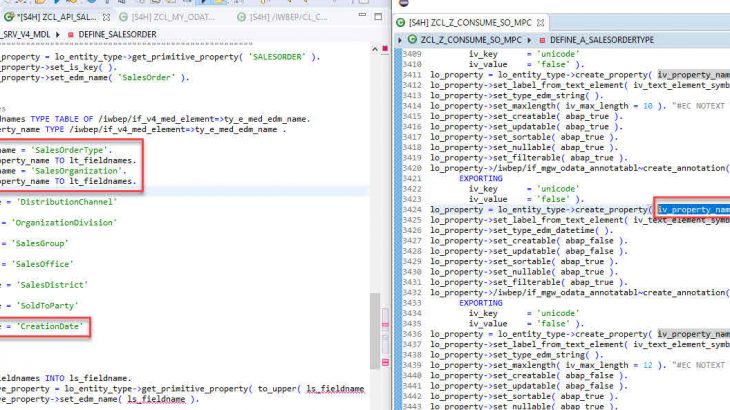Click the ZCL_Z_CONSUME_SO_MPC breadcrumb class name
The width and height of the screenshot is (730, 410).
click(471, 40)
